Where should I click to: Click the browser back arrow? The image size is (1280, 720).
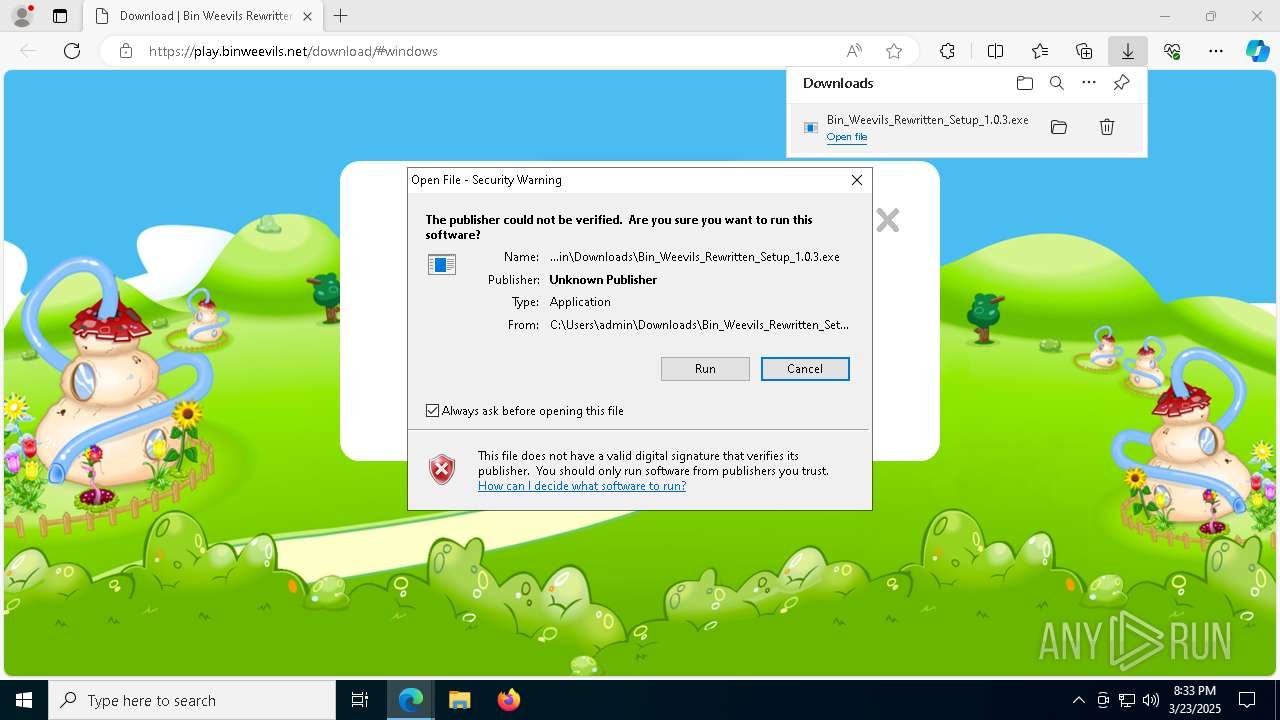28,51
